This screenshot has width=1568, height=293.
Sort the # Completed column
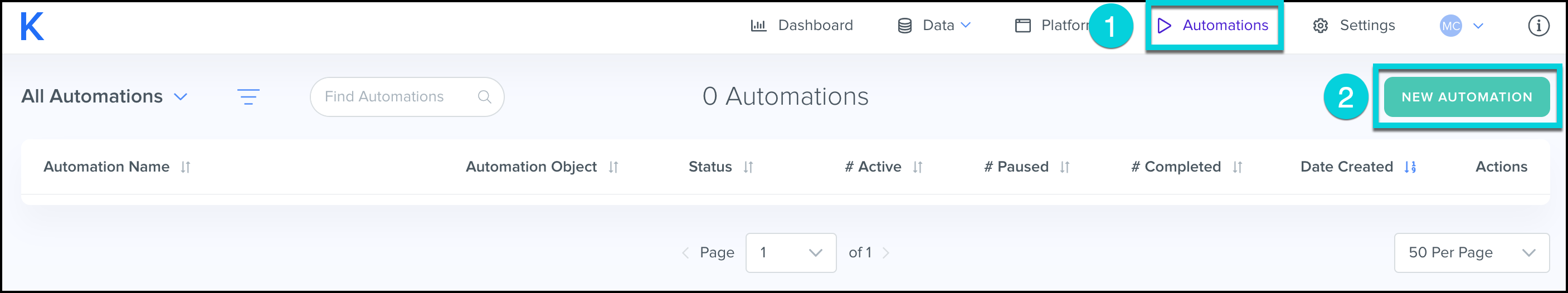click(x=1237, y=167)
